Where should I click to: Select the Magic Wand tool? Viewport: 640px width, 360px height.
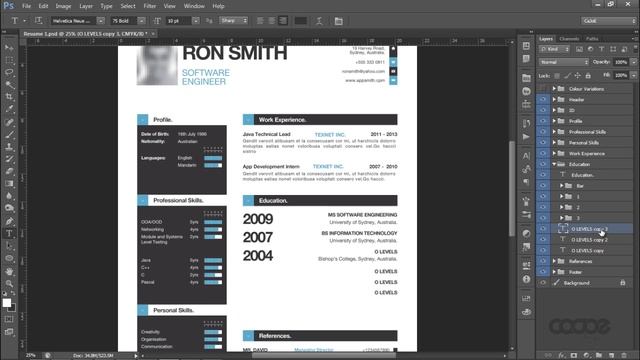click(9, 85)
